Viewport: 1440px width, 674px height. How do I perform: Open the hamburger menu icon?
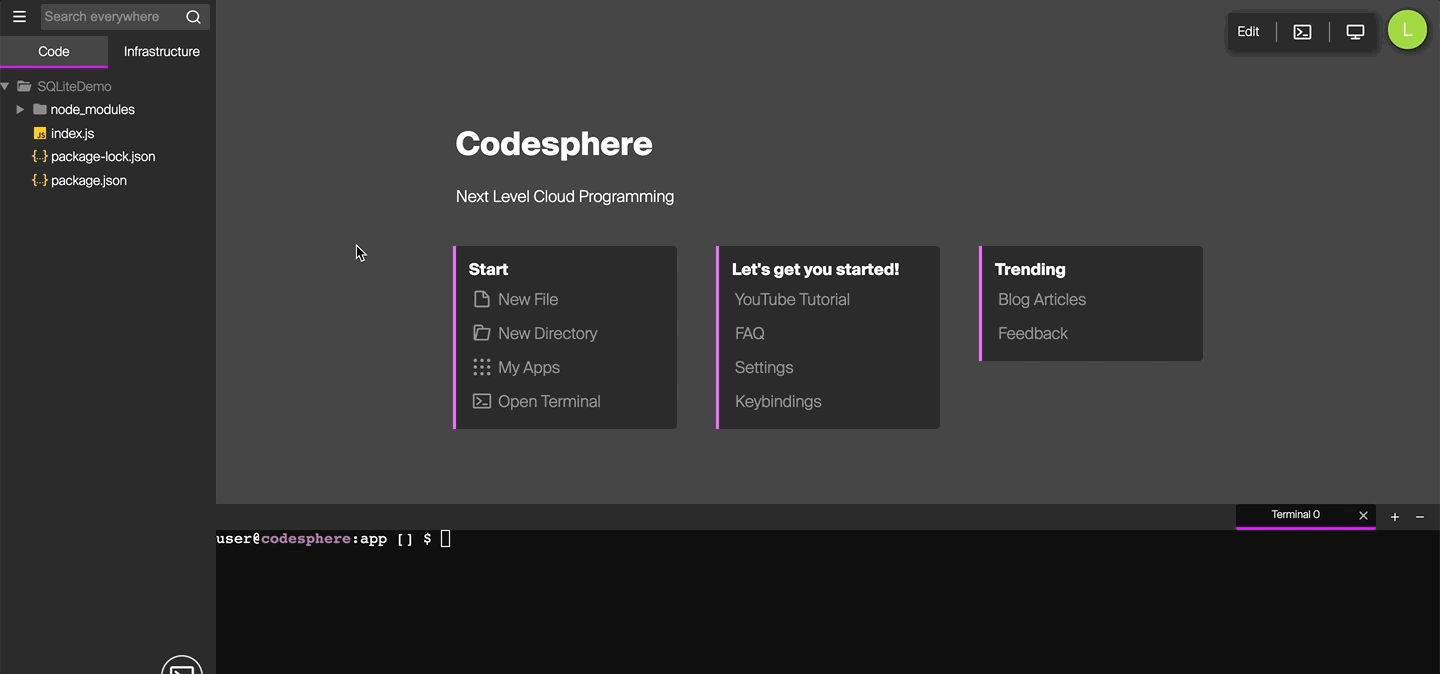pyautogui.click(x=19, y=17)
